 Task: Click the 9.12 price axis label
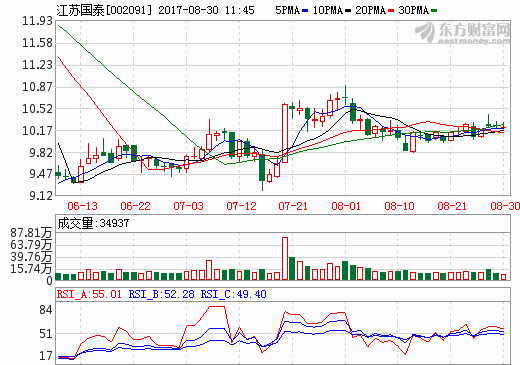click(x=41, y=196)
